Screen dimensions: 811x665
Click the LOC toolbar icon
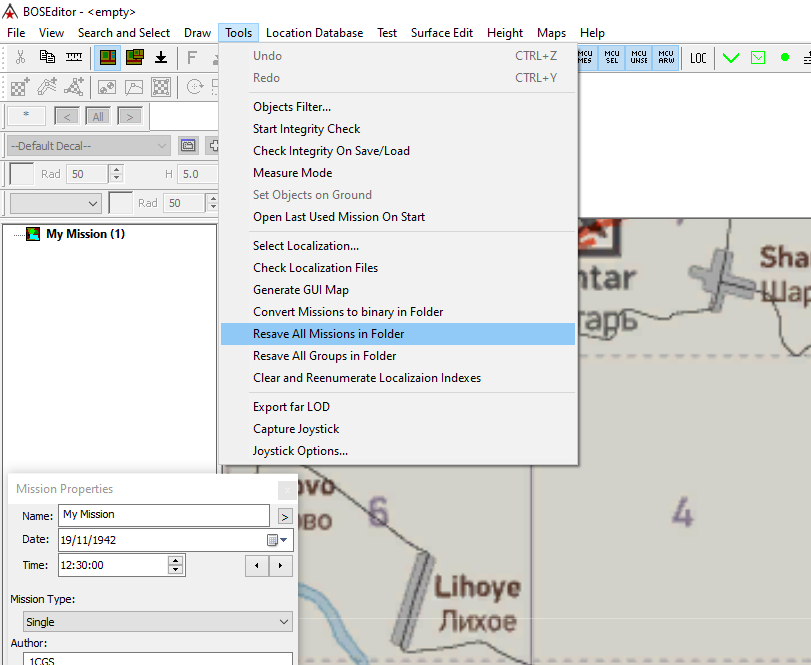tap(698, 58)
